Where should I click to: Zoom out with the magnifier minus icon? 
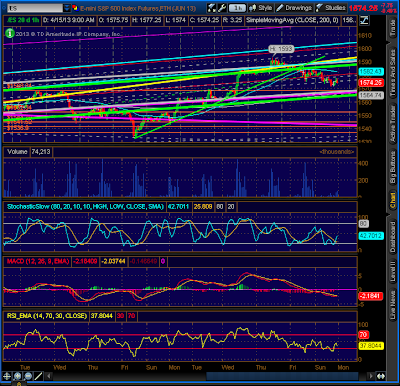click(x=28, y=376)
